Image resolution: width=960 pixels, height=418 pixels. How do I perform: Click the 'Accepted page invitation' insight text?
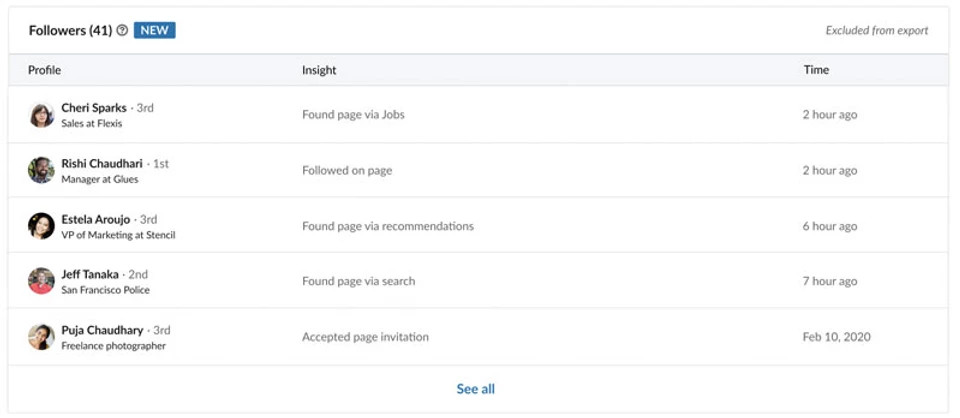[365, 337]
